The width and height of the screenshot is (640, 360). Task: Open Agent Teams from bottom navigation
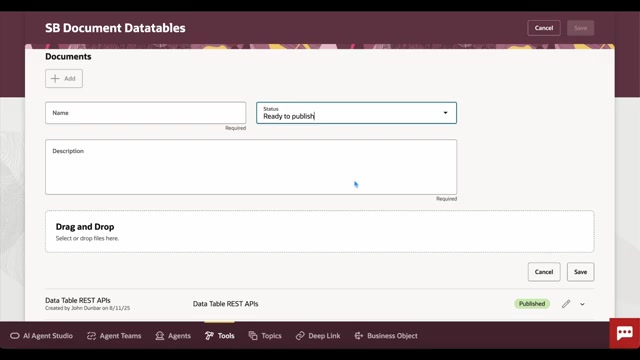coord(114,336)
